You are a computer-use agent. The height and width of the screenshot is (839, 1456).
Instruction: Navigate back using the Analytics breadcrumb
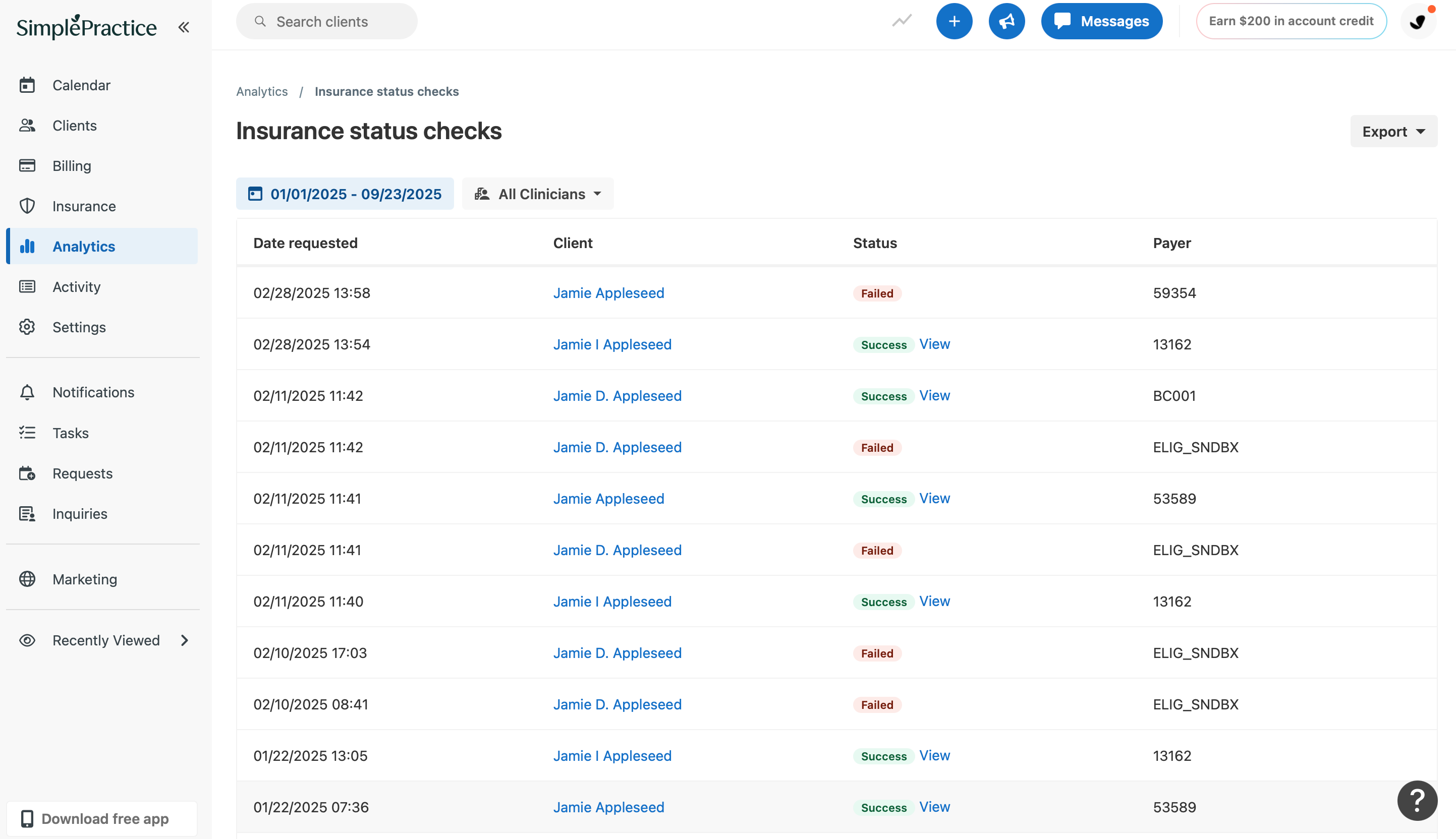click(262, 91)
